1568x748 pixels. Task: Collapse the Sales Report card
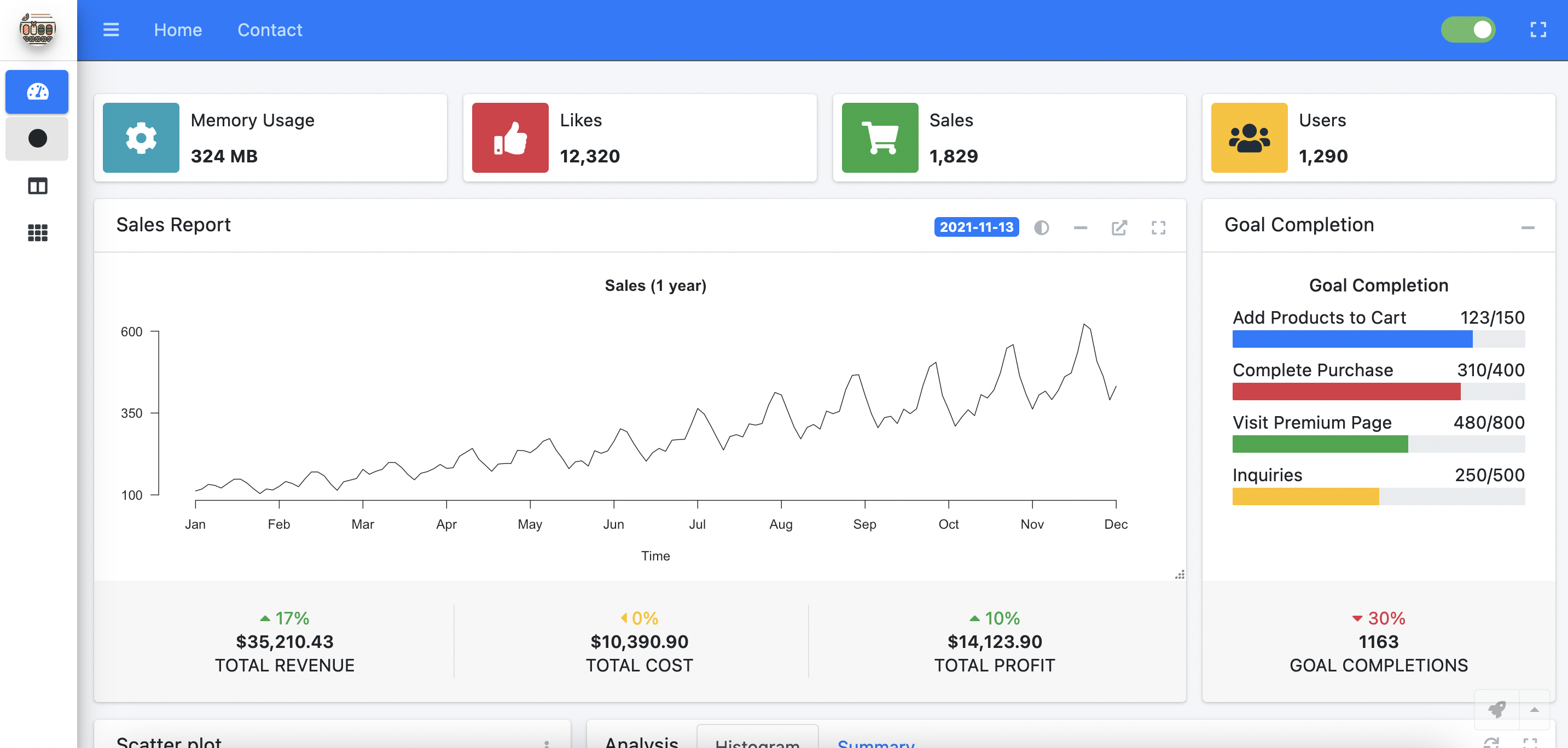[x=1080, y=227]
